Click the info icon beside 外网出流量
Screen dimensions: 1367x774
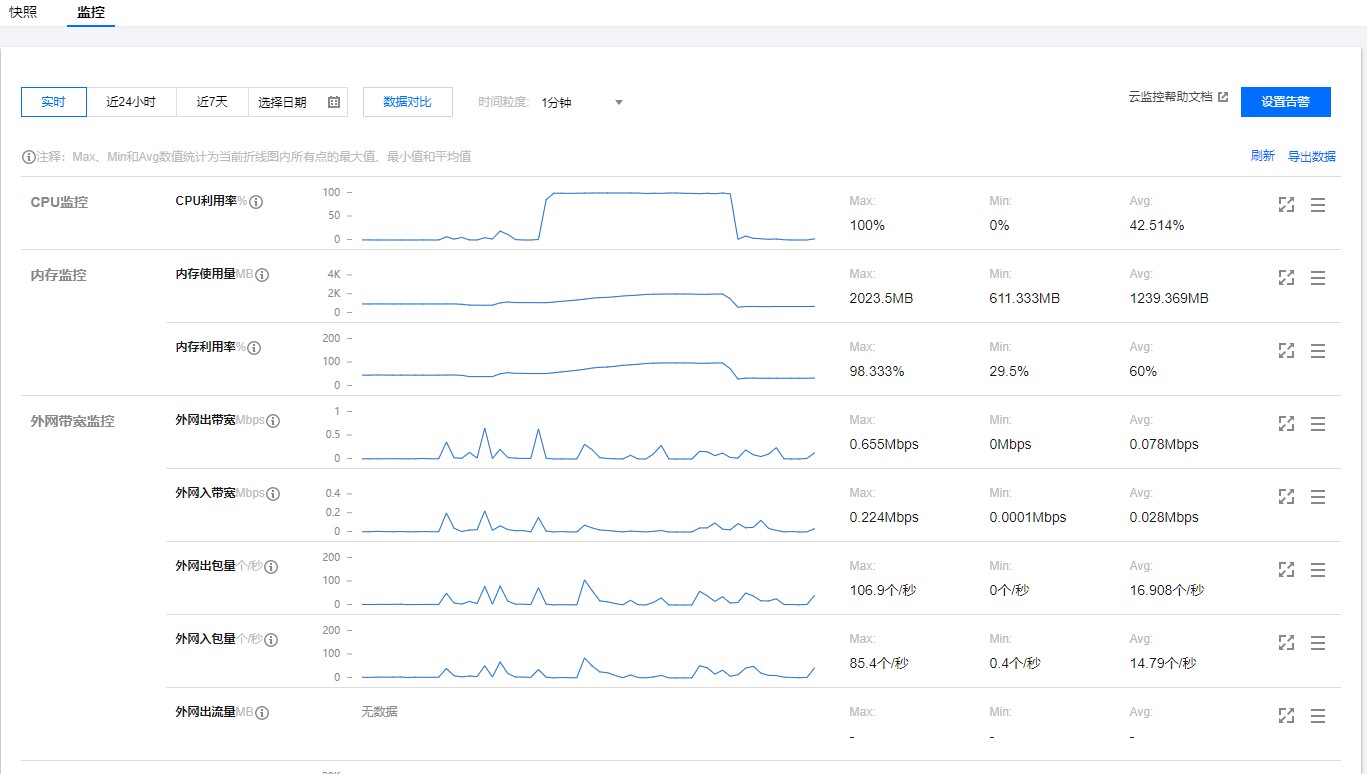tap(262, 713)
